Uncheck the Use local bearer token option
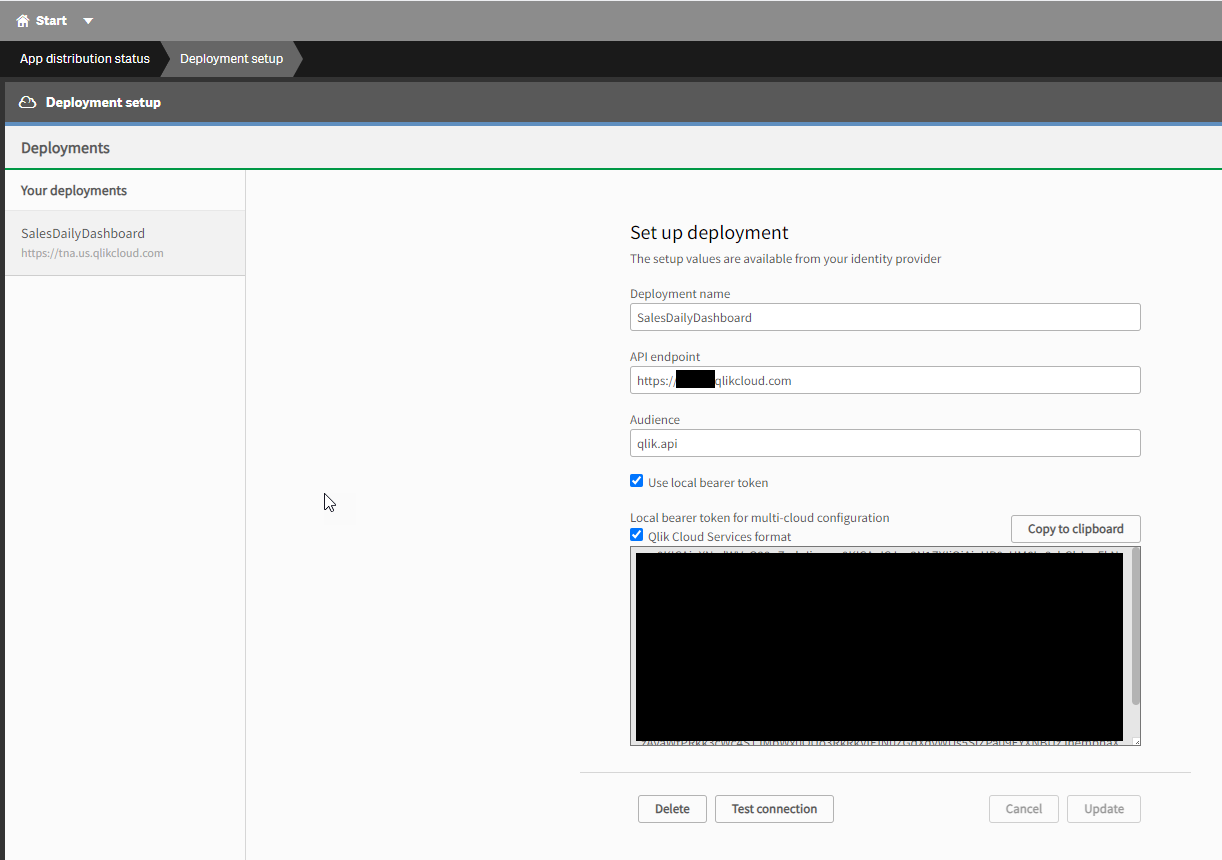The height and width of the screenshot is (860, 1222). [636, 480]
